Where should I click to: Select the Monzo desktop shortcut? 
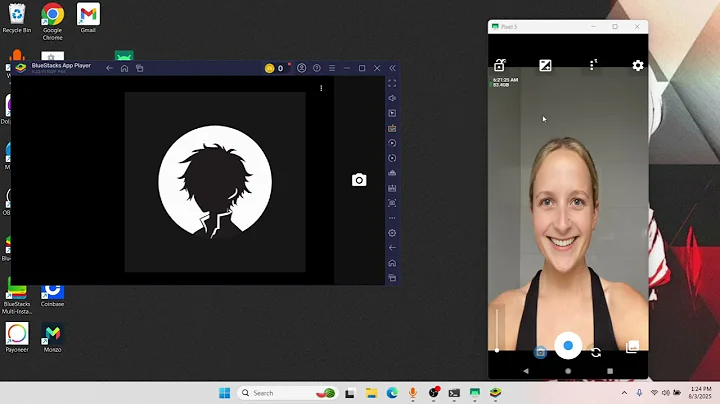(x=52, y=337)
